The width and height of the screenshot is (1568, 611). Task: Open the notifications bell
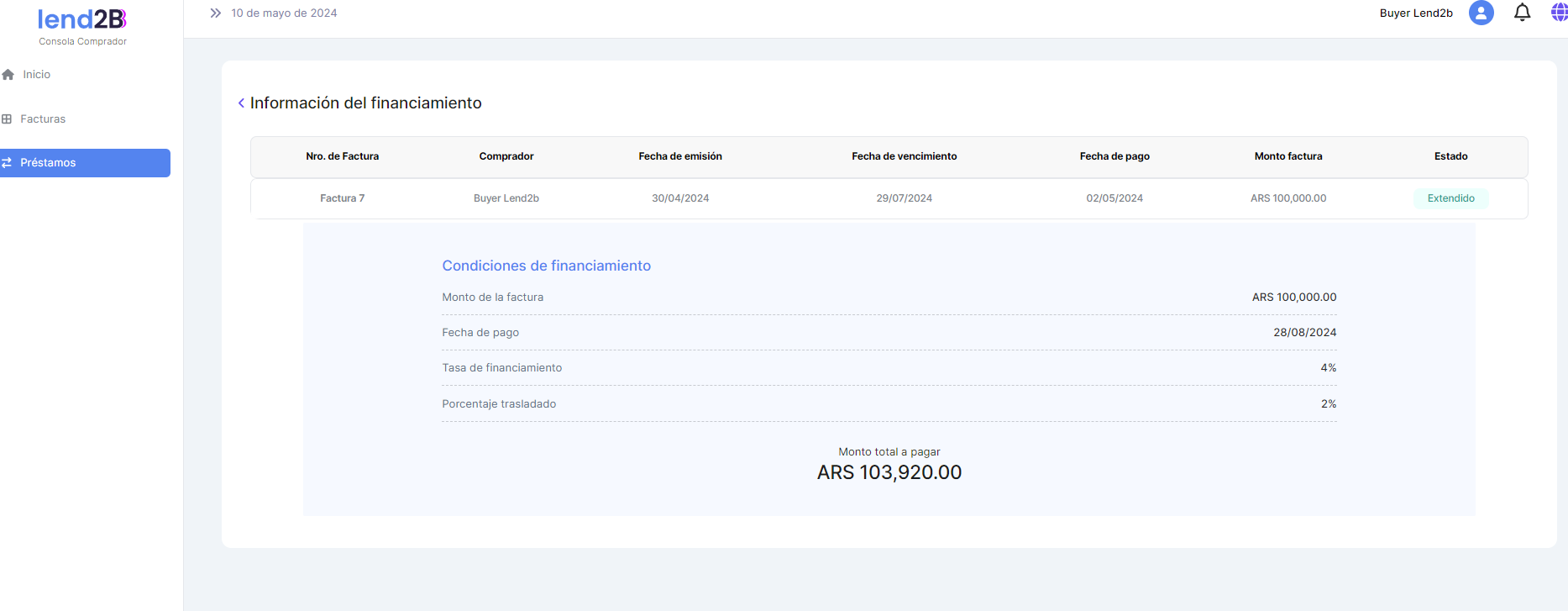(x=1522, y=13)
